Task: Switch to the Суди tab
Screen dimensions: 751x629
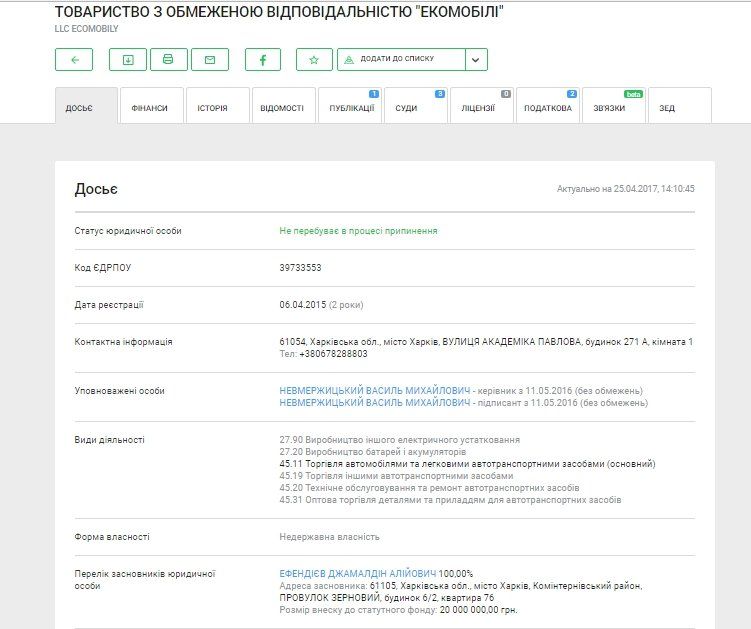Action: [416, 105]
